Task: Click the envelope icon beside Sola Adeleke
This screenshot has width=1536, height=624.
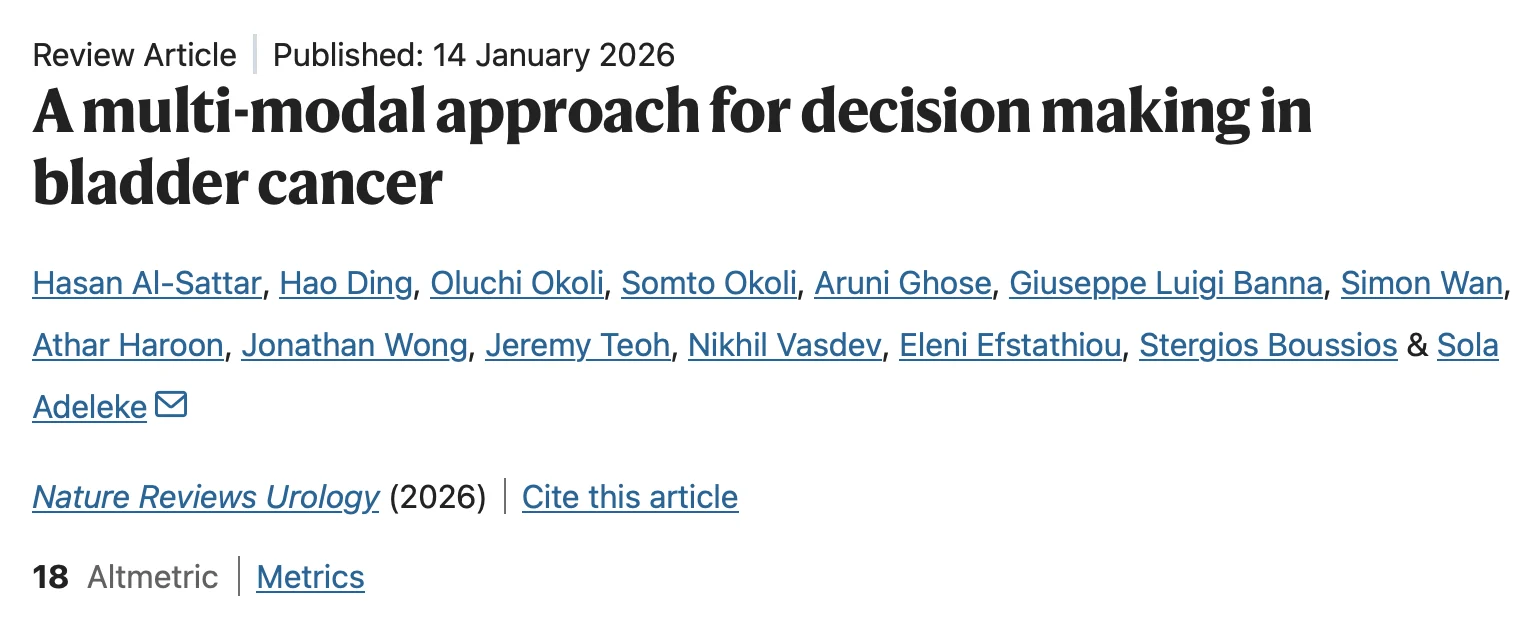Action: (x=172, y=405)
